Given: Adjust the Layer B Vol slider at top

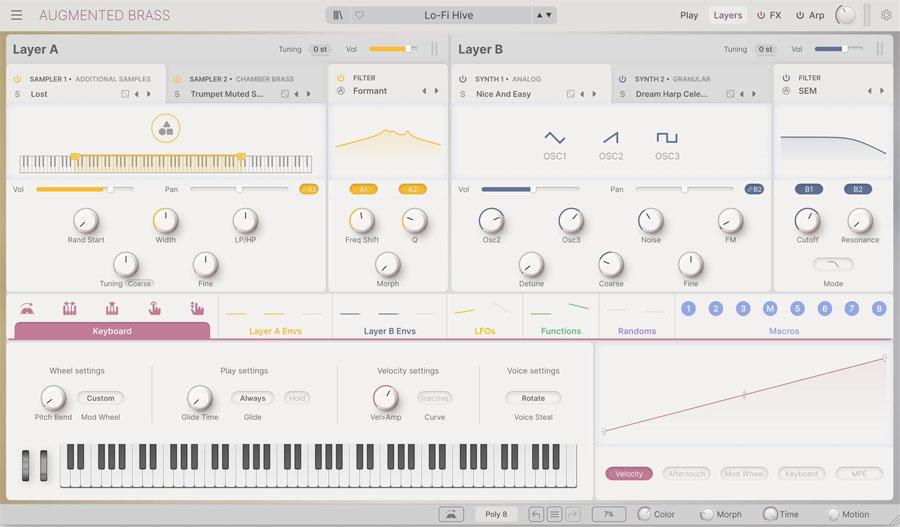Looking at the screenshot, I should 838,49.
